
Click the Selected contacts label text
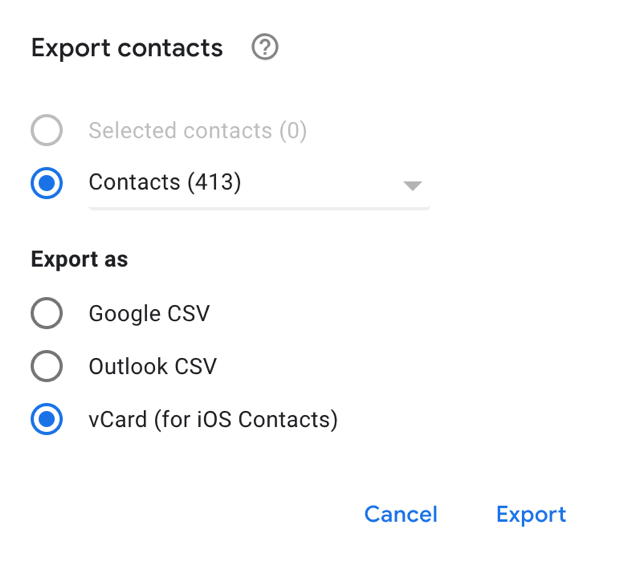[x=180, y=130]
